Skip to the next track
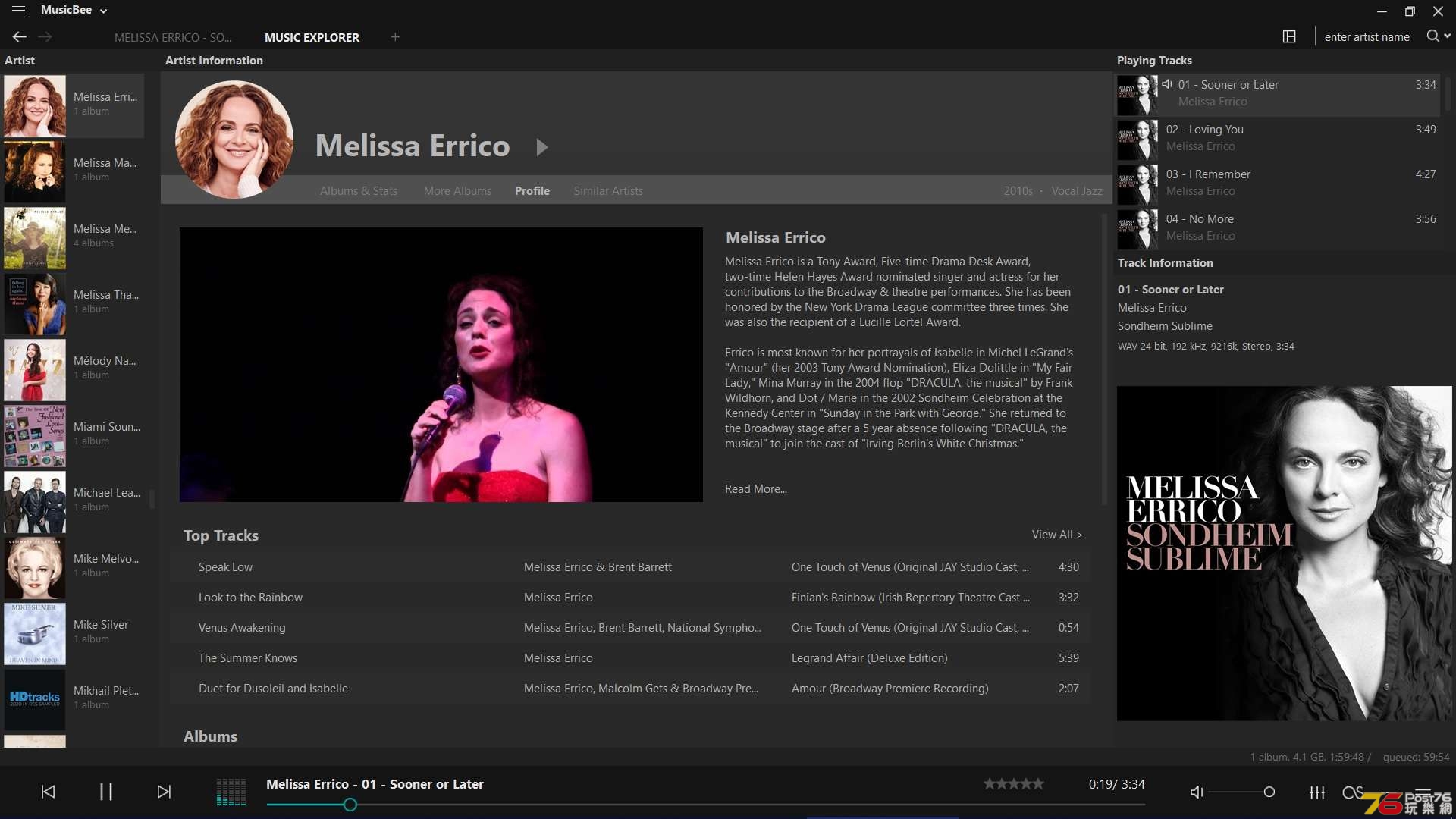The height and width of the screenshot is (819, 1456). [x=164, y=792]
